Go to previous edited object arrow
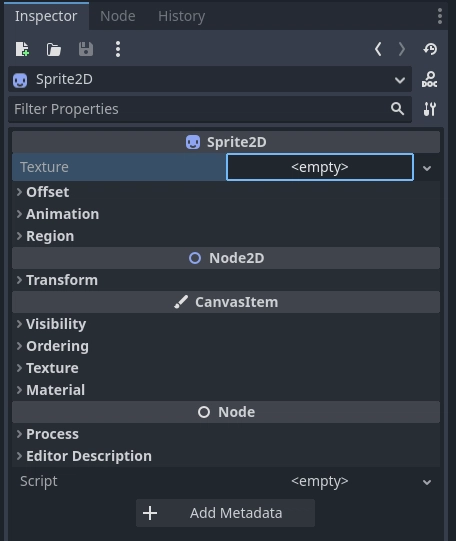Viewport: 456px width, 541px height. (378, 49)
